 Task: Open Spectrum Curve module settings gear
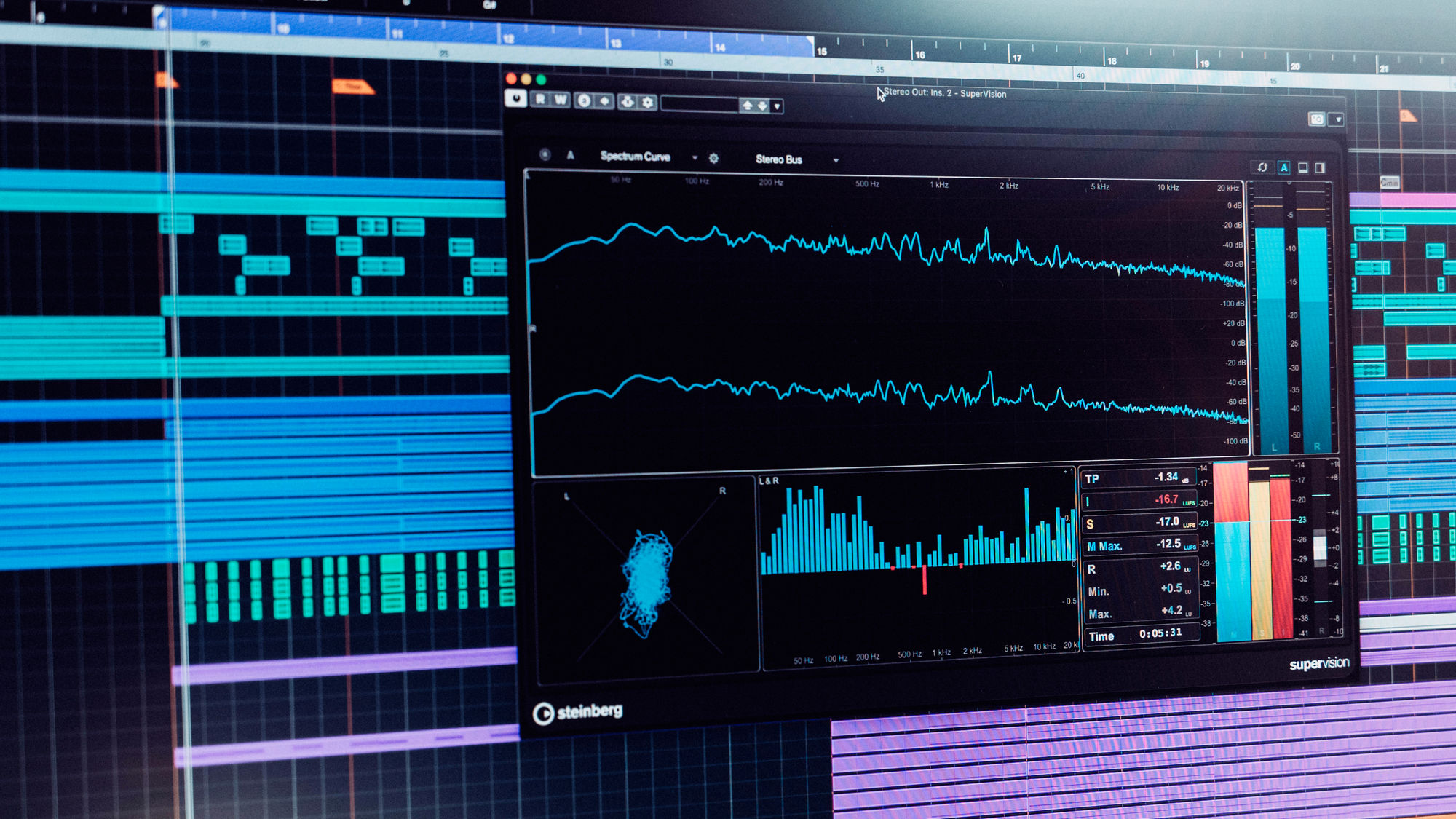713,158
